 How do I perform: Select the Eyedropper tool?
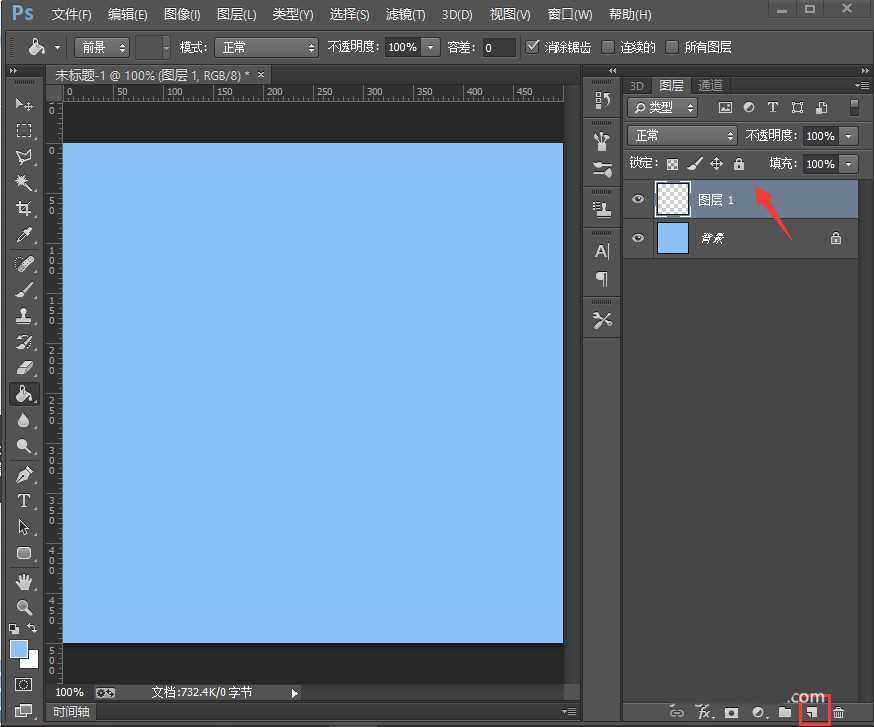point(25,236)
